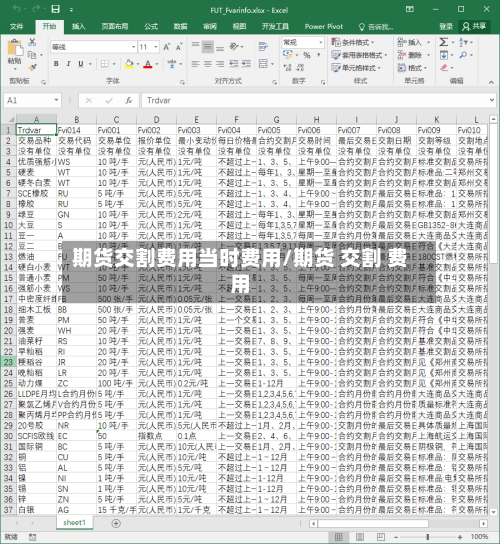
Task: Click the Decrease Font Size icon
Action: click(x=179, y=47)
